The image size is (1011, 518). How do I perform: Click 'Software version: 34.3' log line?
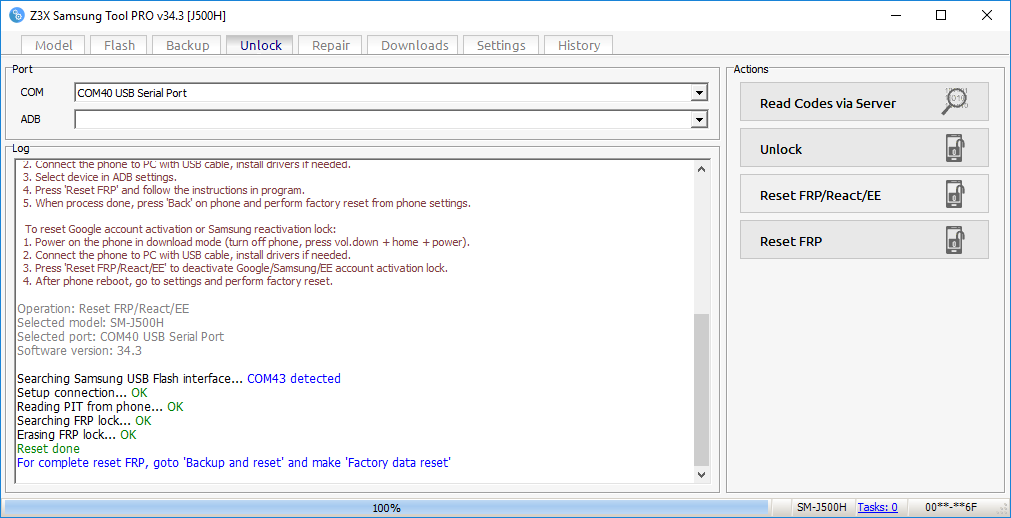(79, 351)
